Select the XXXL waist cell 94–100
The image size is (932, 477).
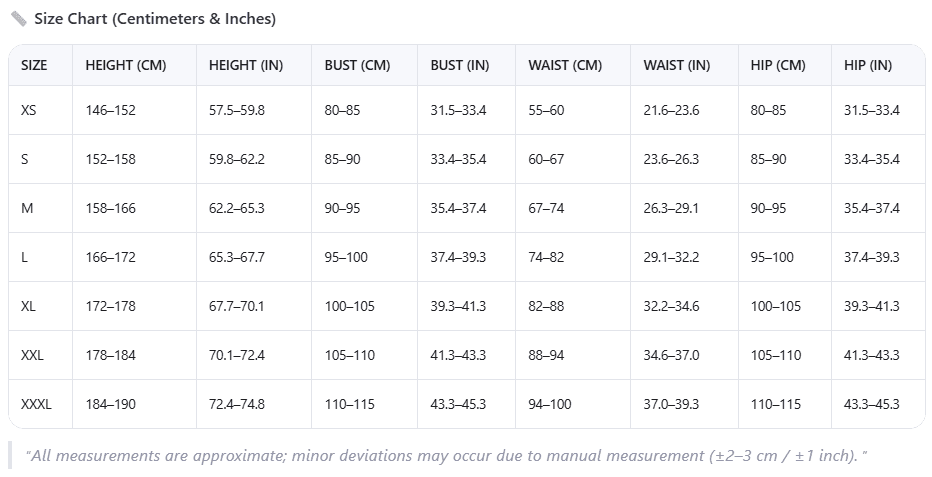coord(550,405)
